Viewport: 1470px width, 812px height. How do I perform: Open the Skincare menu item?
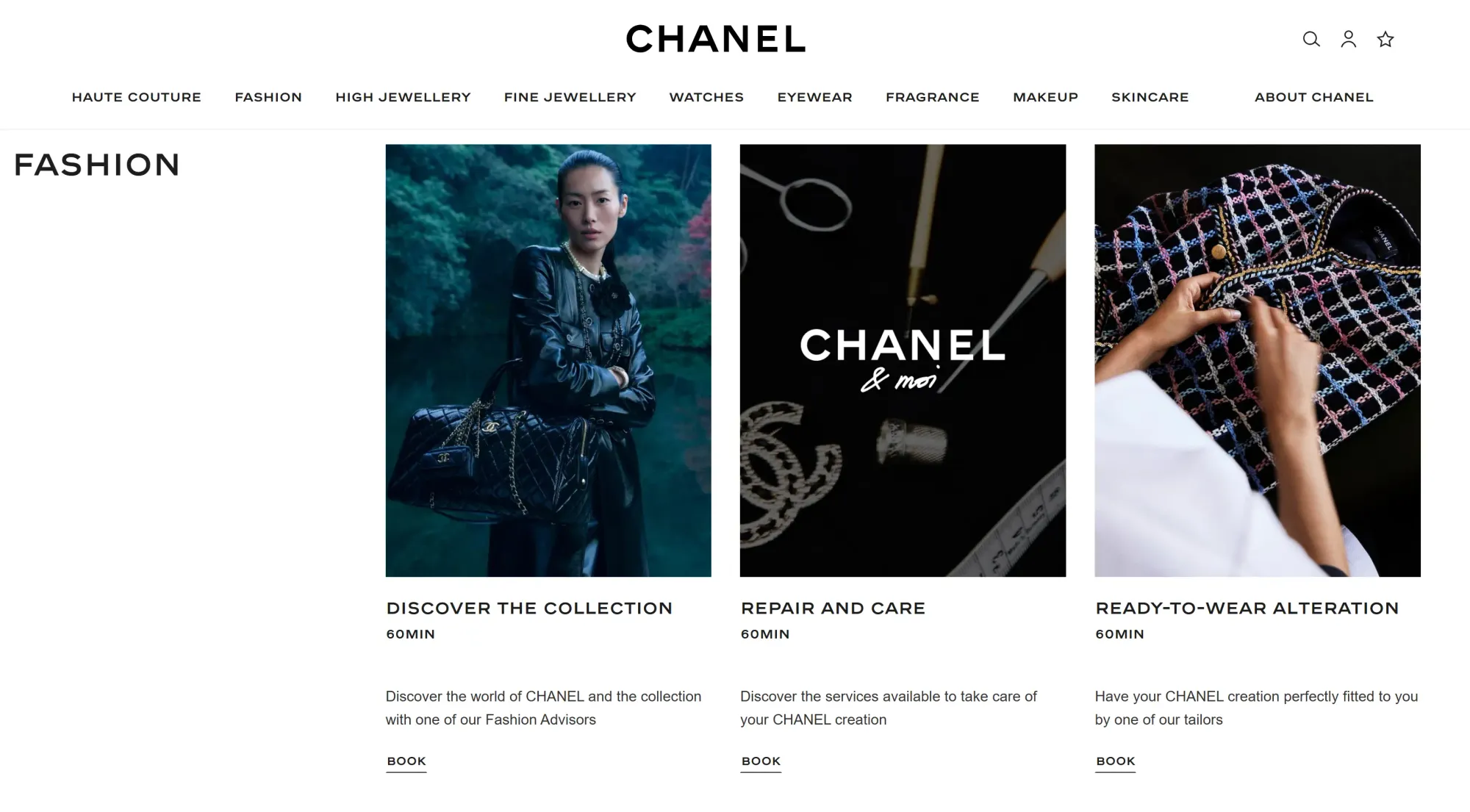(1150, 97)
